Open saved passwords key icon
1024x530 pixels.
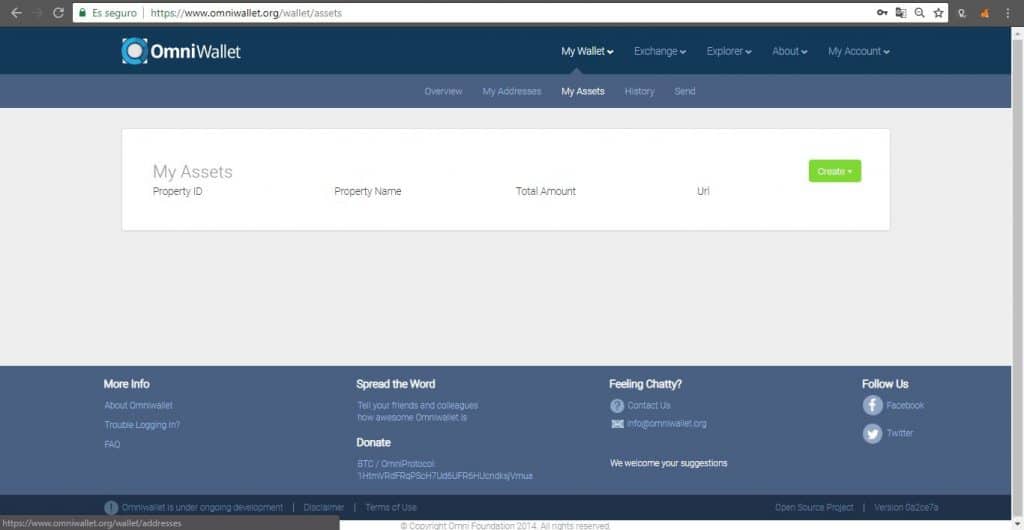pyautogui.click(x=882, y=13)
